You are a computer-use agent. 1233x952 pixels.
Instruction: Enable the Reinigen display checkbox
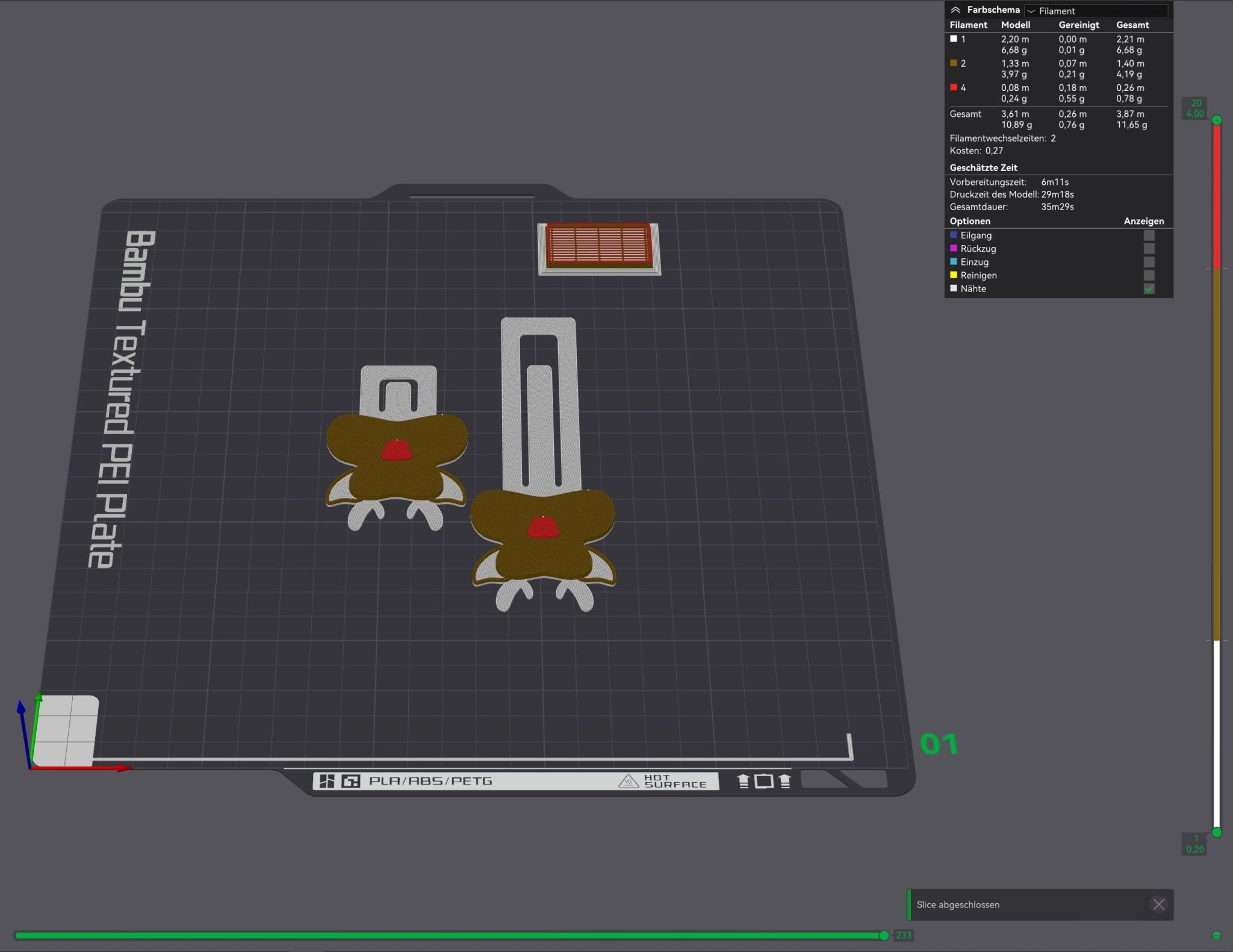[1149, 275]
